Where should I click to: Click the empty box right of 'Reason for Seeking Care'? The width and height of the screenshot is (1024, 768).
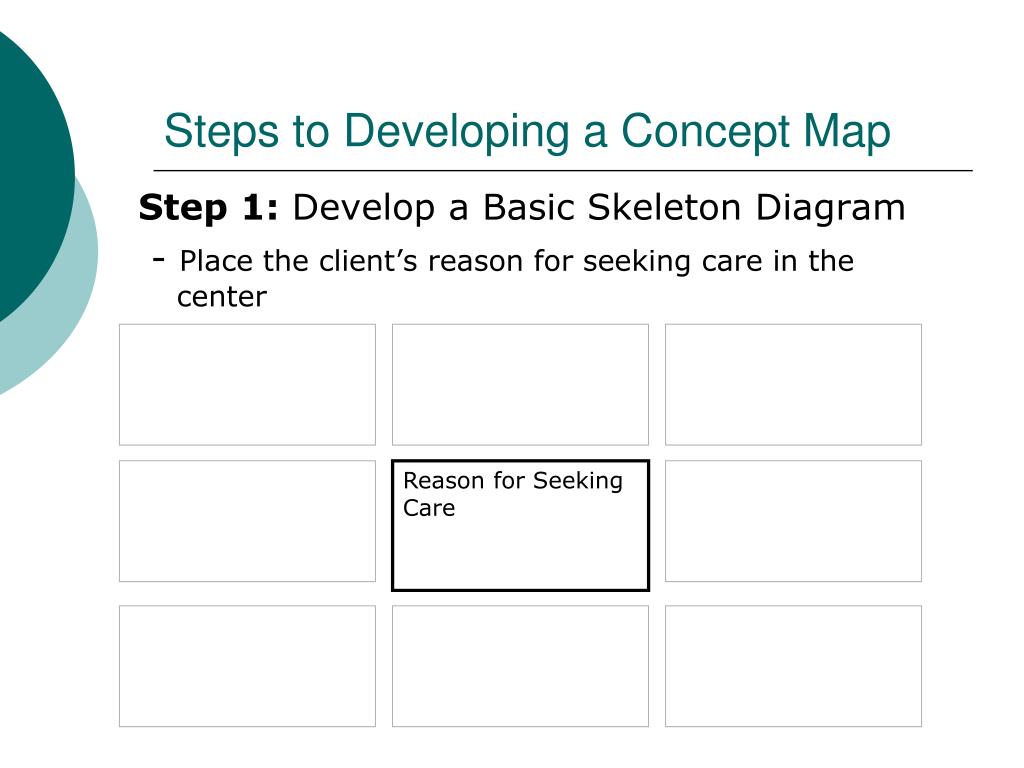[793, 521]
